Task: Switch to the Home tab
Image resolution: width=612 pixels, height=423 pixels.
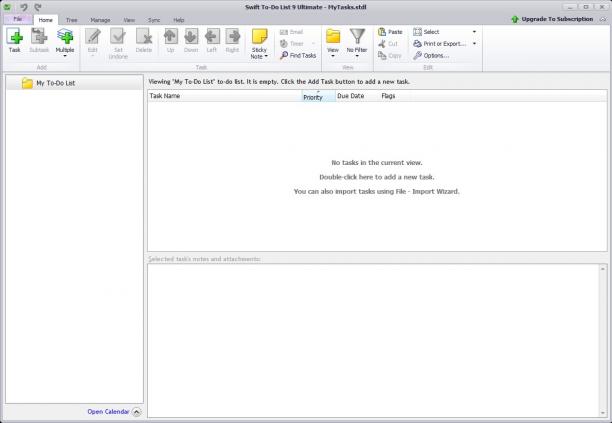Action: (46, 20)
